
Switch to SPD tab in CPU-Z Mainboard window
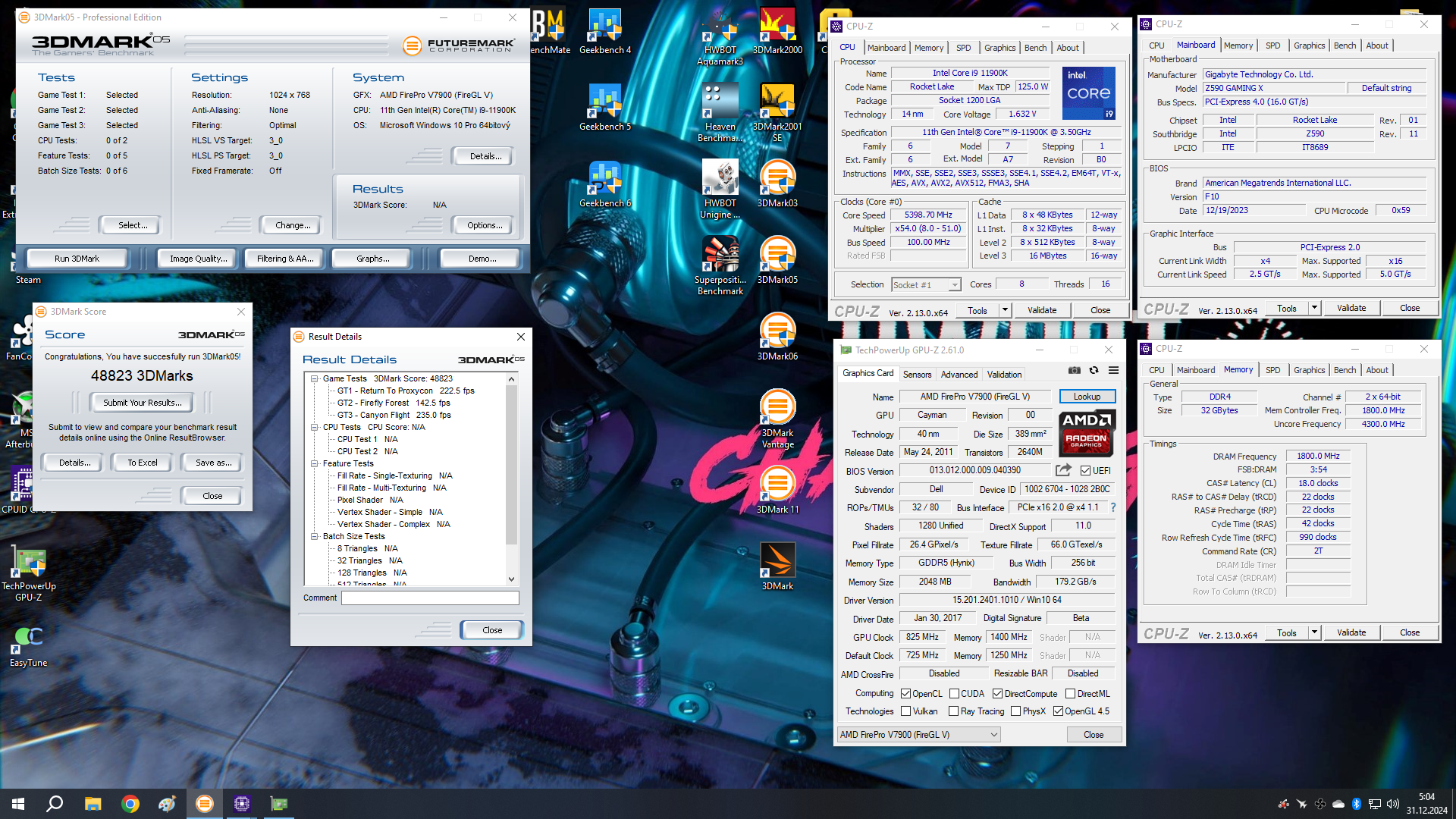[1272, 45]
